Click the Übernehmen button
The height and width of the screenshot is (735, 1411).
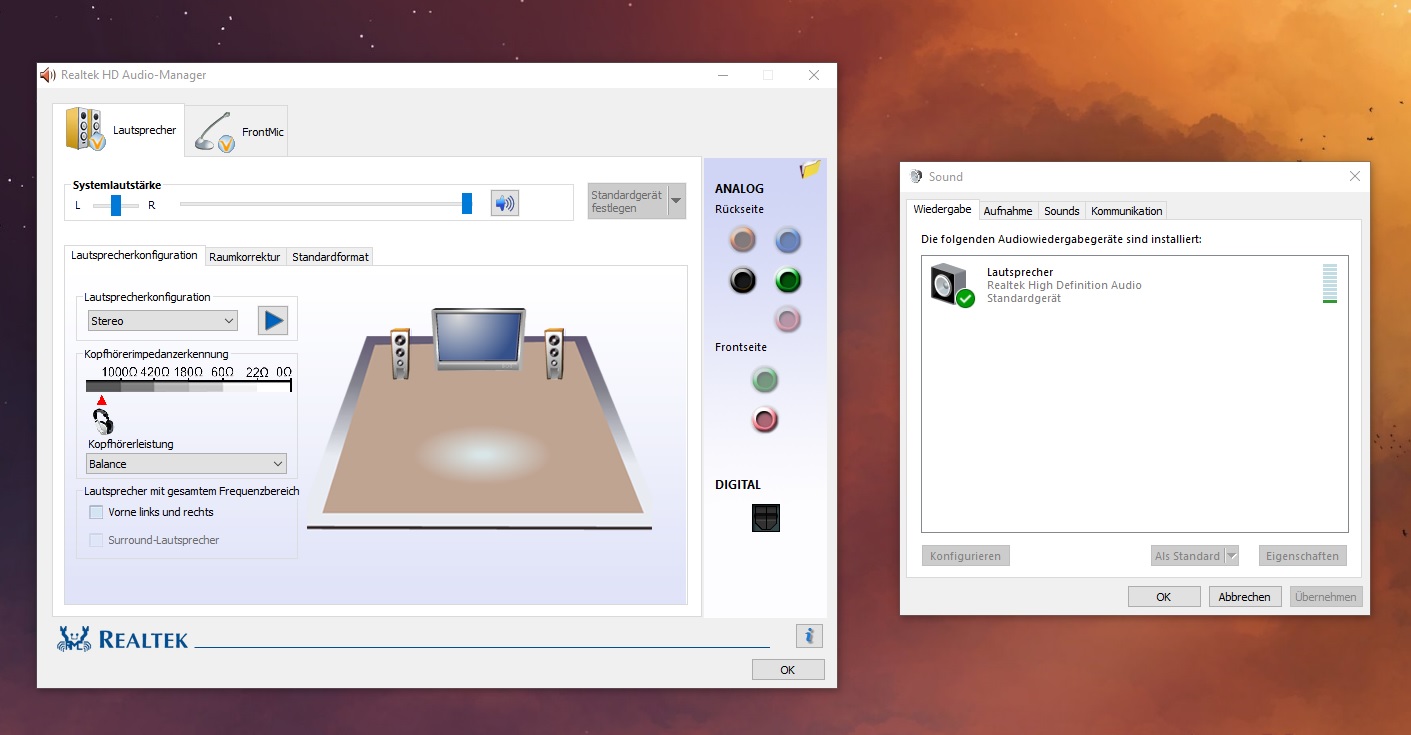tap(1326, 597)
